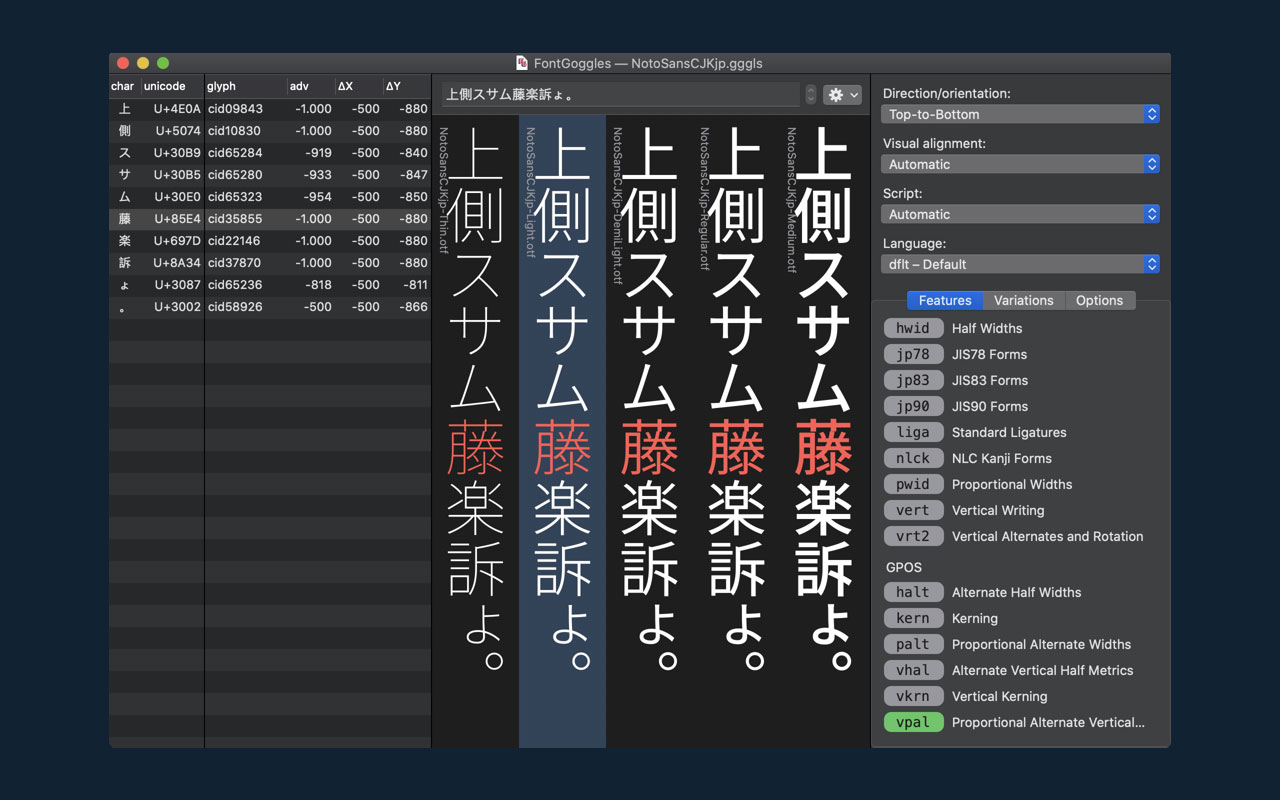Select the row with unicode U+5074

coord(270,131)
